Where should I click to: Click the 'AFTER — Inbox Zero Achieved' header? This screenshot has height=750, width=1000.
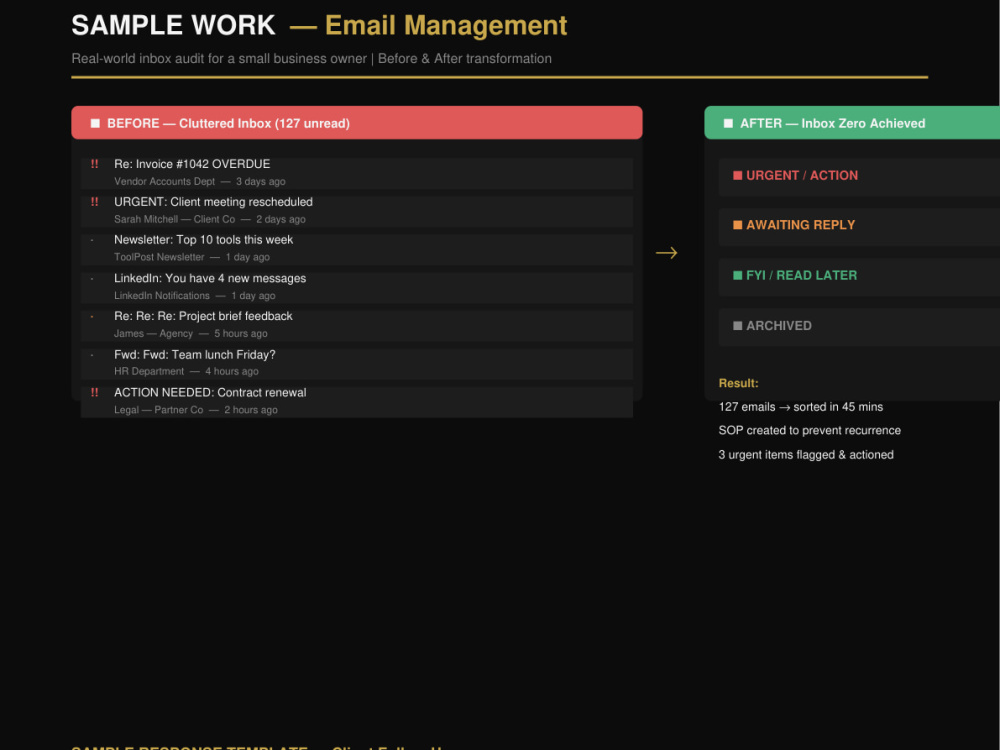tap(852, 122)
